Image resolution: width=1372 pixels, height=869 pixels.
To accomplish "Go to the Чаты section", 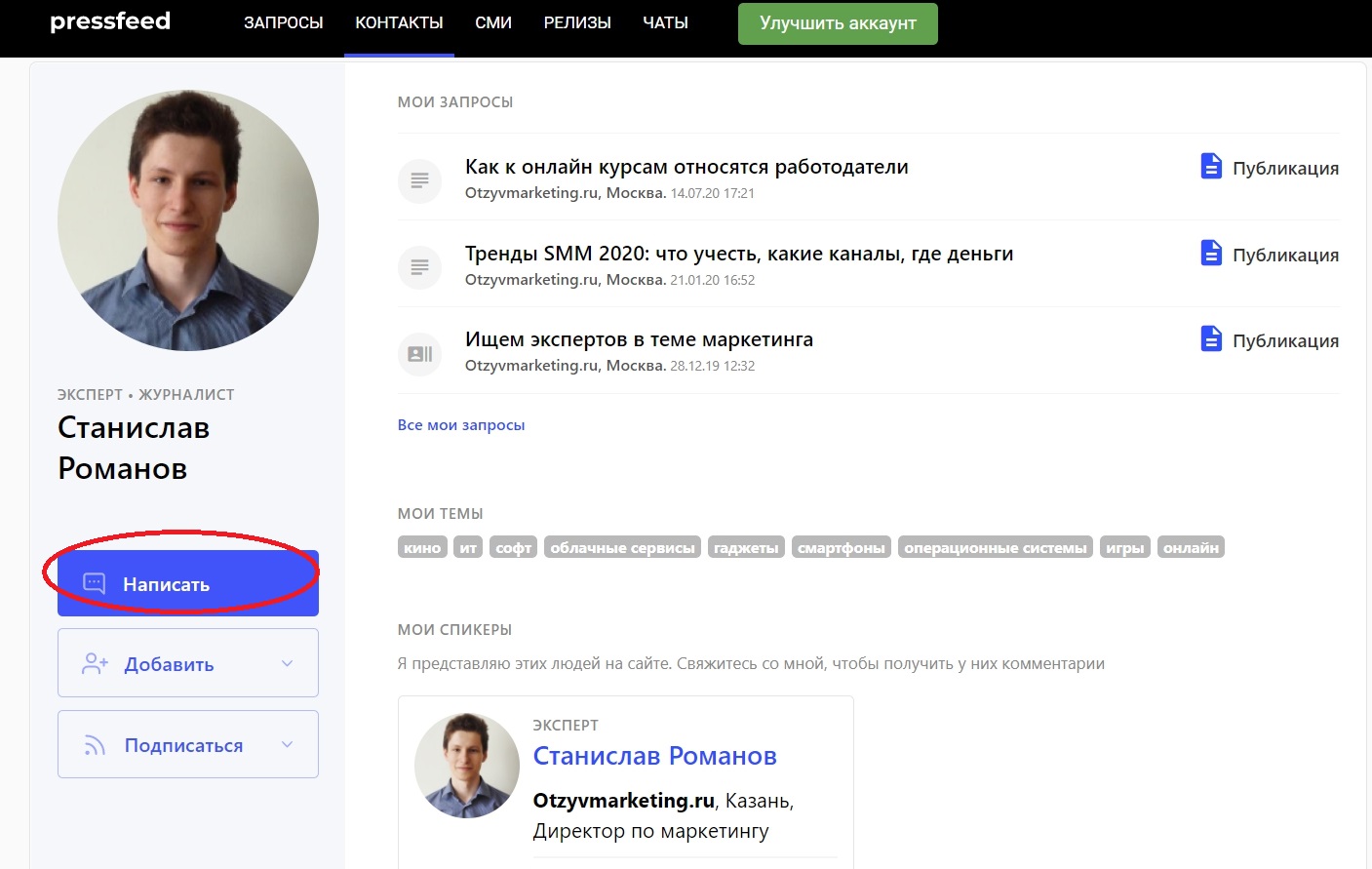I will pos(665,22).
